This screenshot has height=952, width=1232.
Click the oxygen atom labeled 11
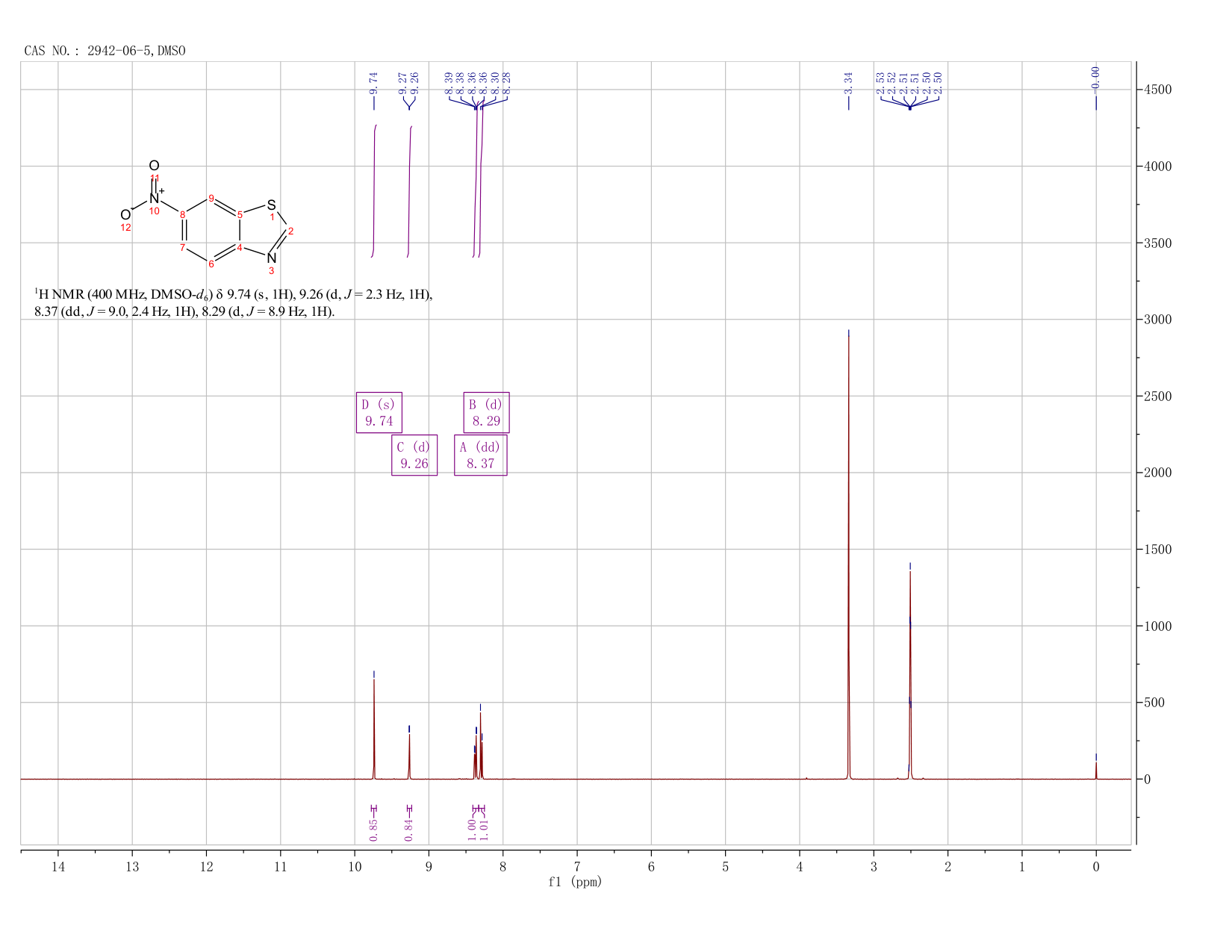coord(154,166)
